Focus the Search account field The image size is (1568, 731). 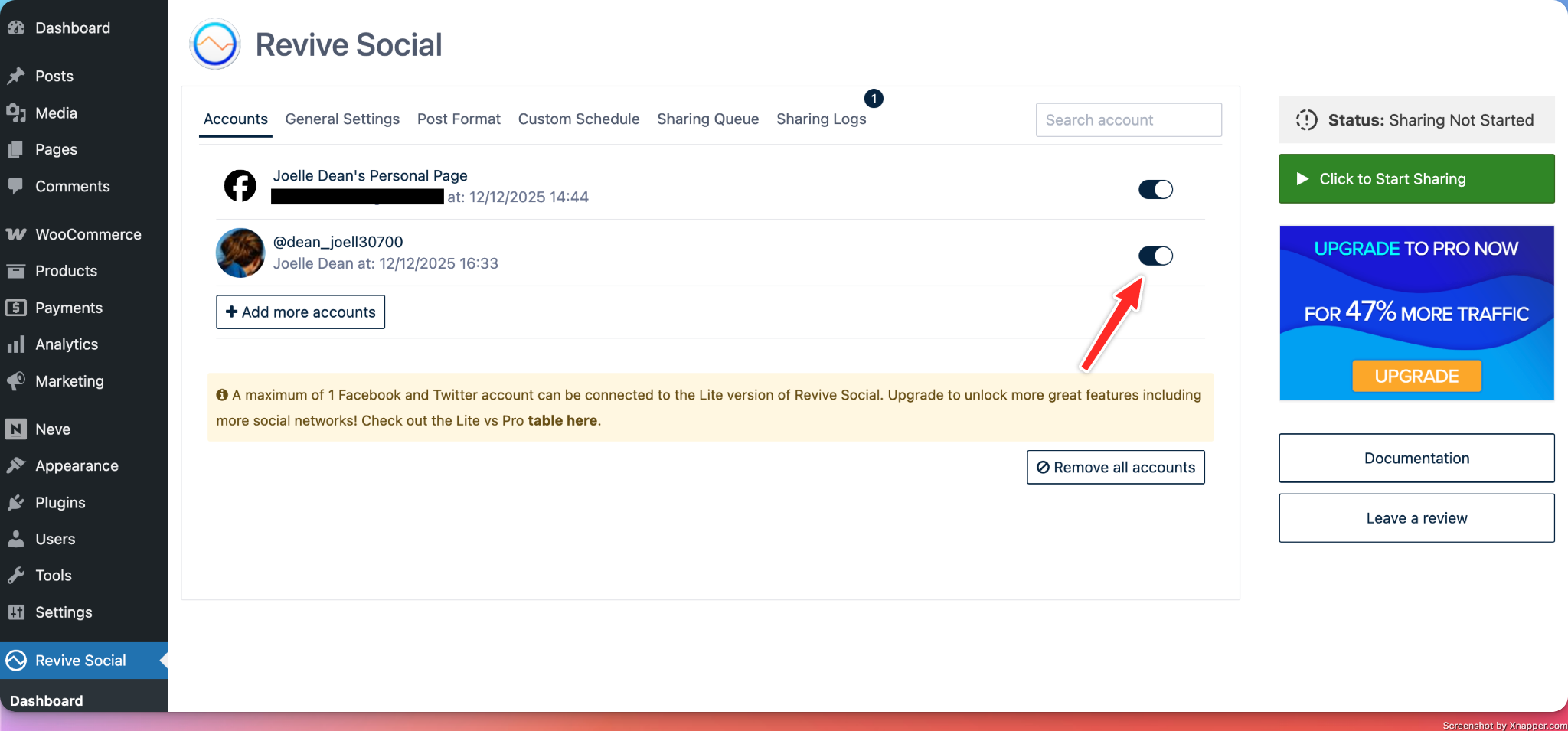pos(1129,120)
